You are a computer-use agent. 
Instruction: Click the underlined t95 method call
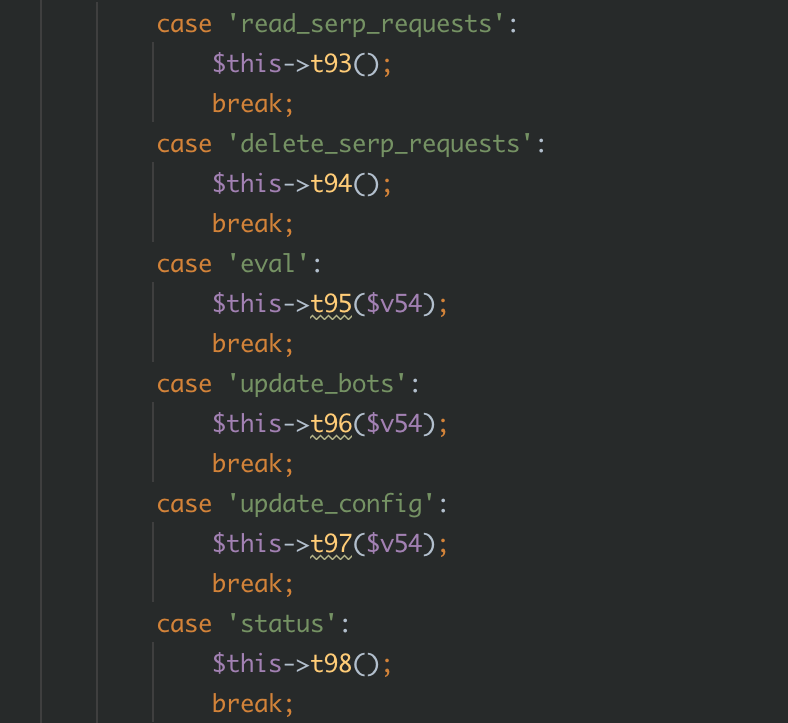331,304
